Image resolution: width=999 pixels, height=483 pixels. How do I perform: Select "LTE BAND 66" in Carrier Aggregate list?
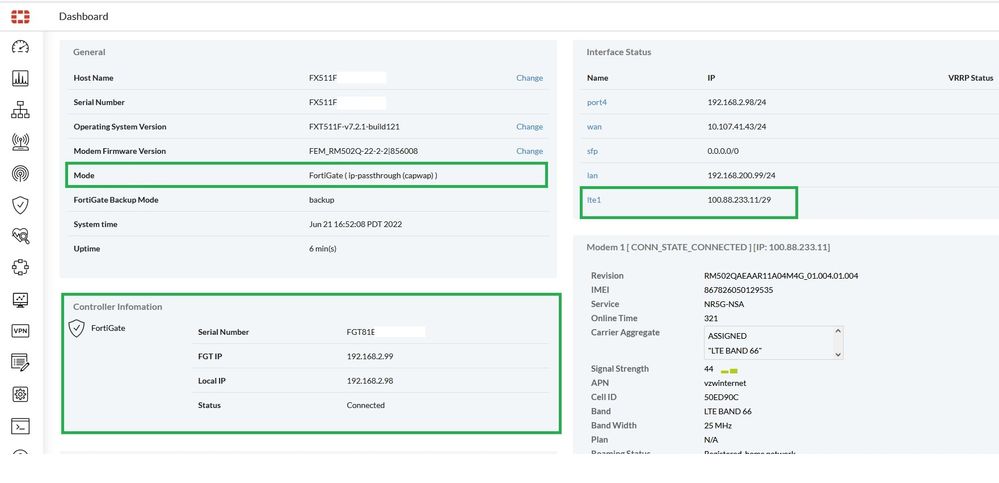[735, 351]
